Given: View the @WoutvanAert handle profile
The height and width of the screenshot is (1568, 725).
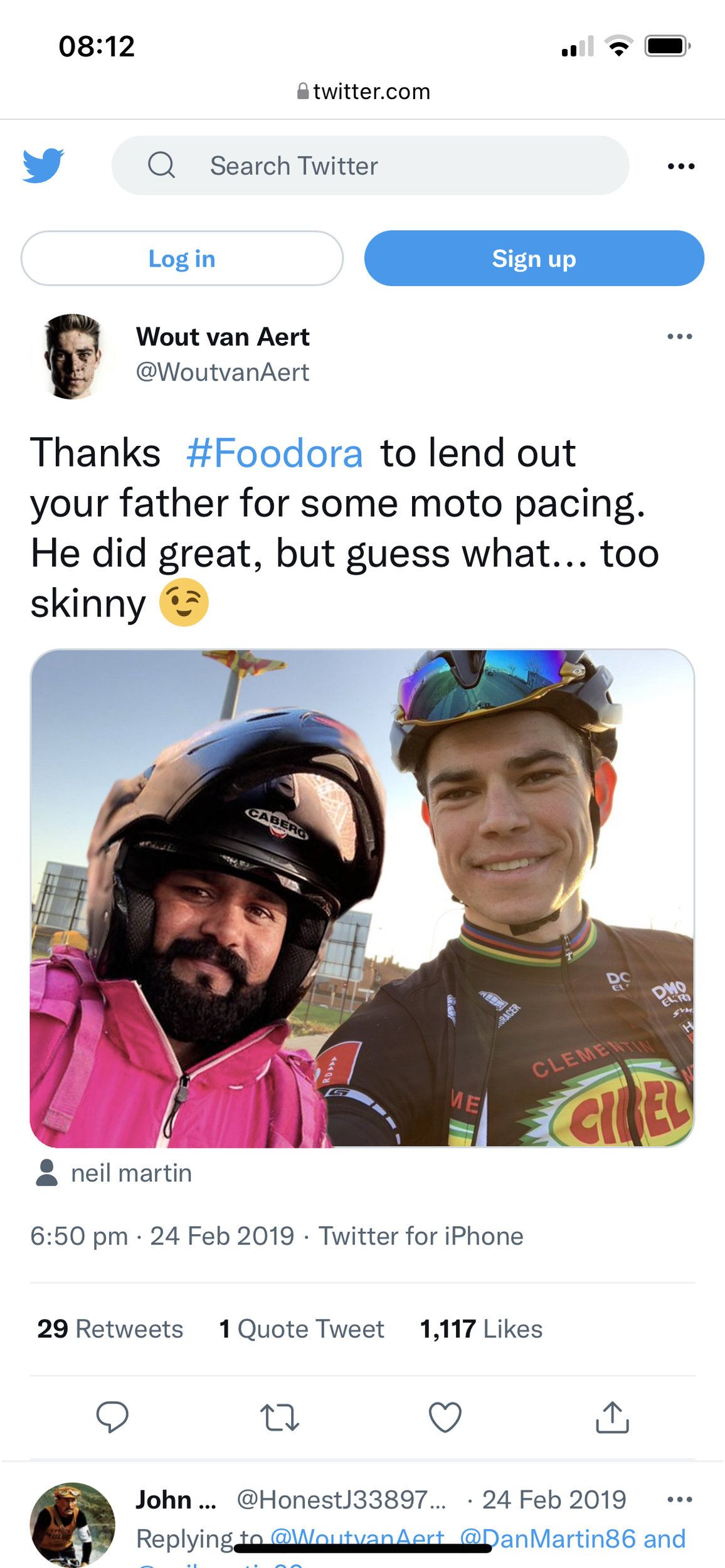Looking at the screenshot, I should pos(223,373).
